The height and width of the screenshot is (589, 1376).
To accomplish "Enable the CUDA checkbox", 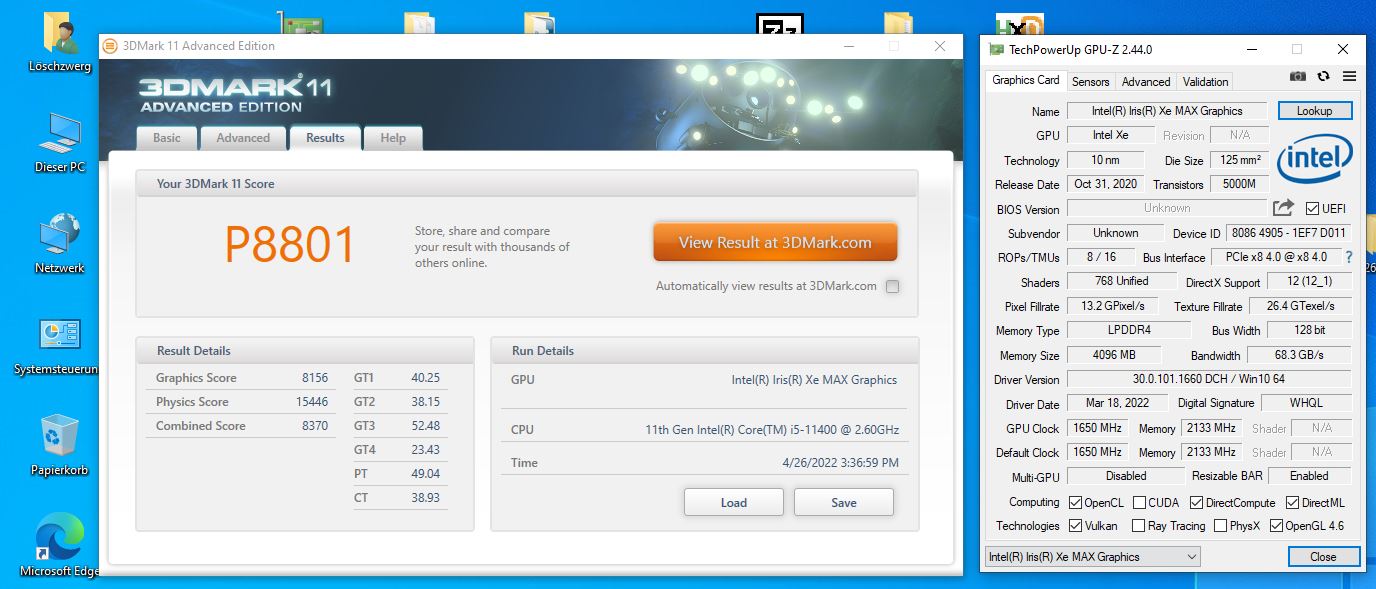I will 1138,502.
